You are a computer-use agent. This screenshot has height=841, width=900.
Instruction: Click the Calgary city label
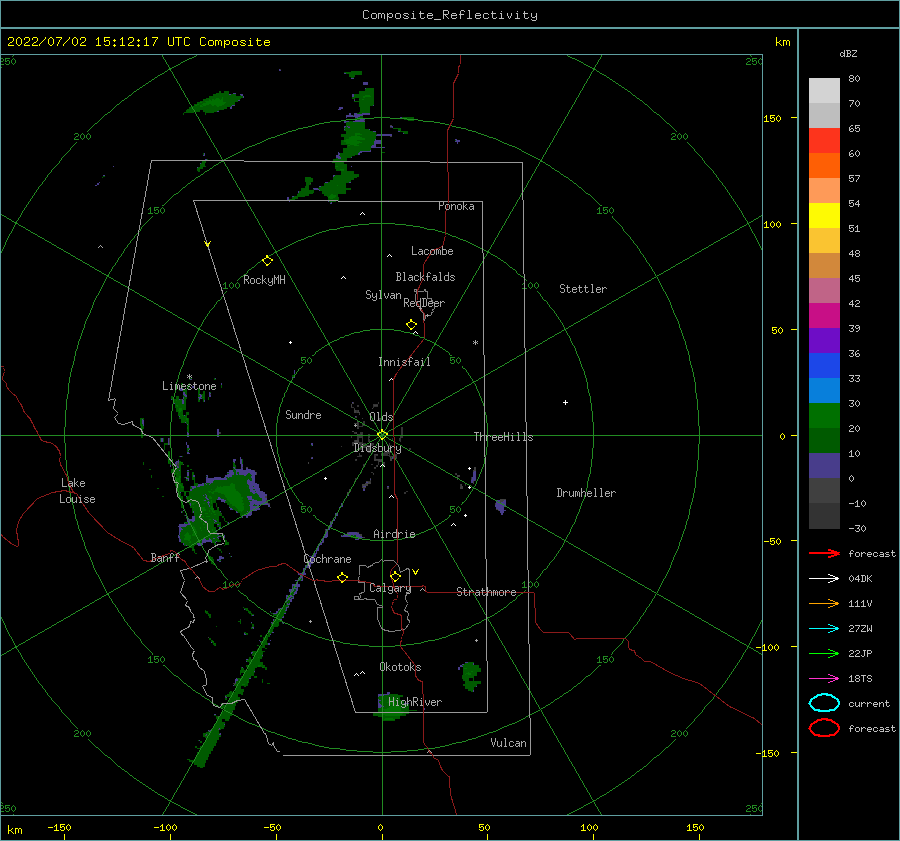click(390, 588)
